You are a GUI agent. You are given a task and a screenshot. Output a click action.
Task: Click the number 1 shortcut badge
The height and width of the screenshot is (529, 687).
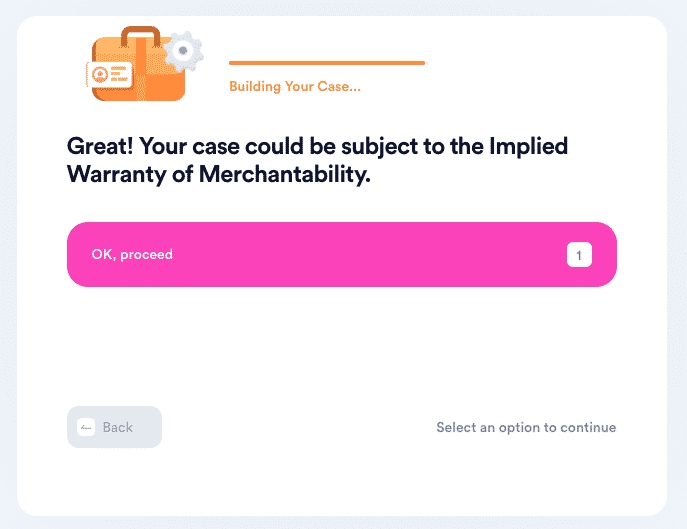coord(579,255)
